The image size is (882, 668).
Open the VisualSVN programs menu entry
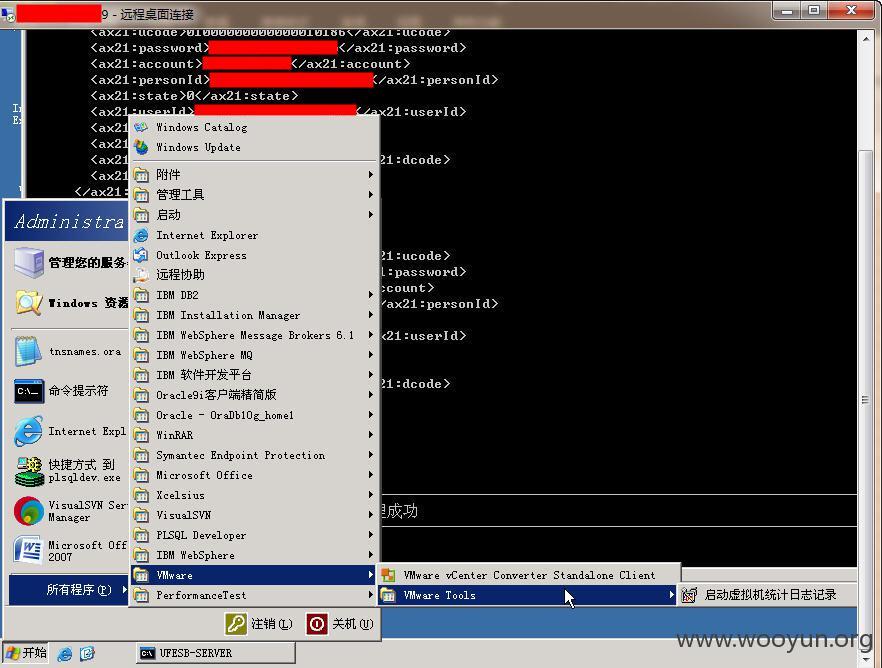coord(254,515)
